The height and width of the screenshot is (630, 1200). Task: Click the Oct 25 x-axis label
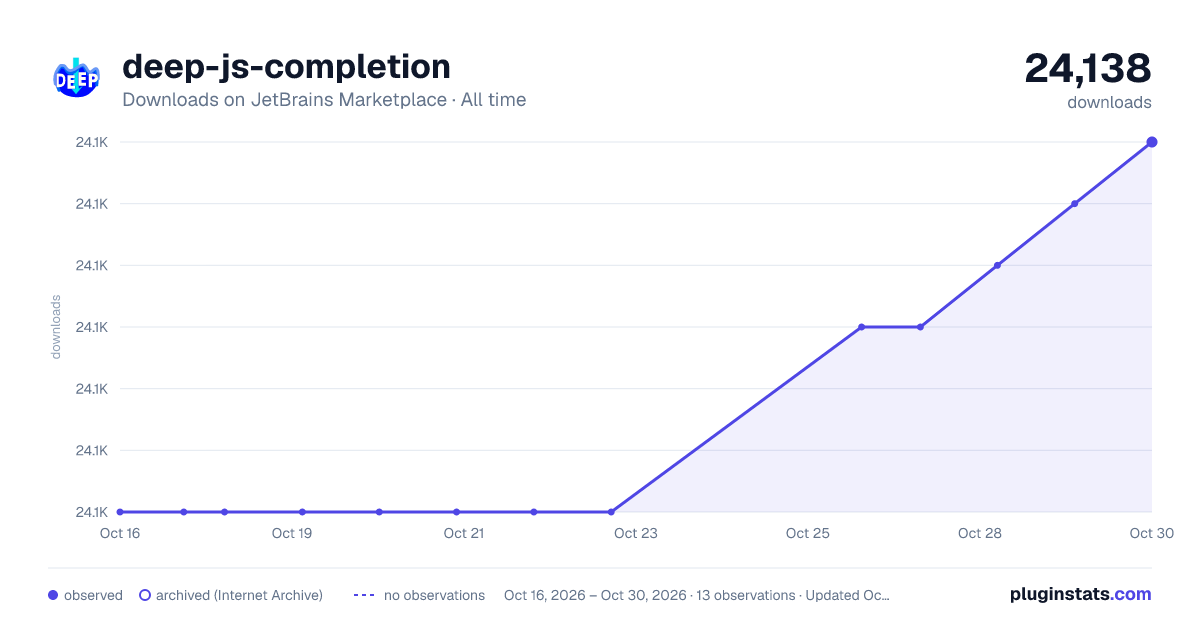808,533
